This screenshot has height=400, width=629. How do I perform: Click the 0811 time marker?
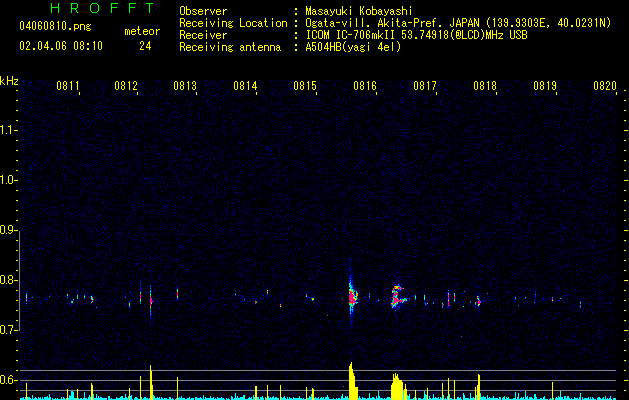(68, 85)
